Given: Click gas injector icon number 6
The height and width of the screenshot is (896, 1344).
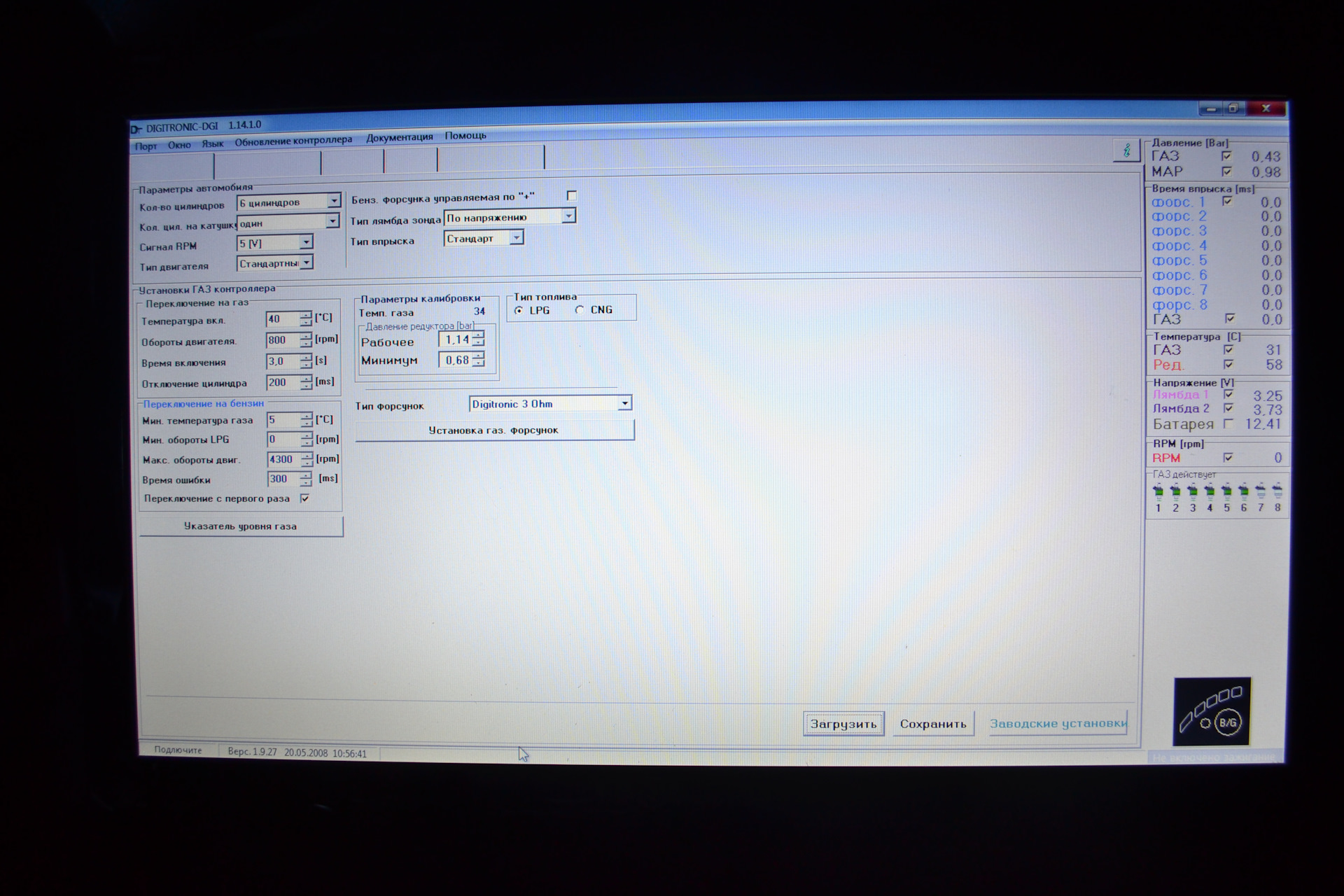Looking at the screenshot, I should point(1243,492).
